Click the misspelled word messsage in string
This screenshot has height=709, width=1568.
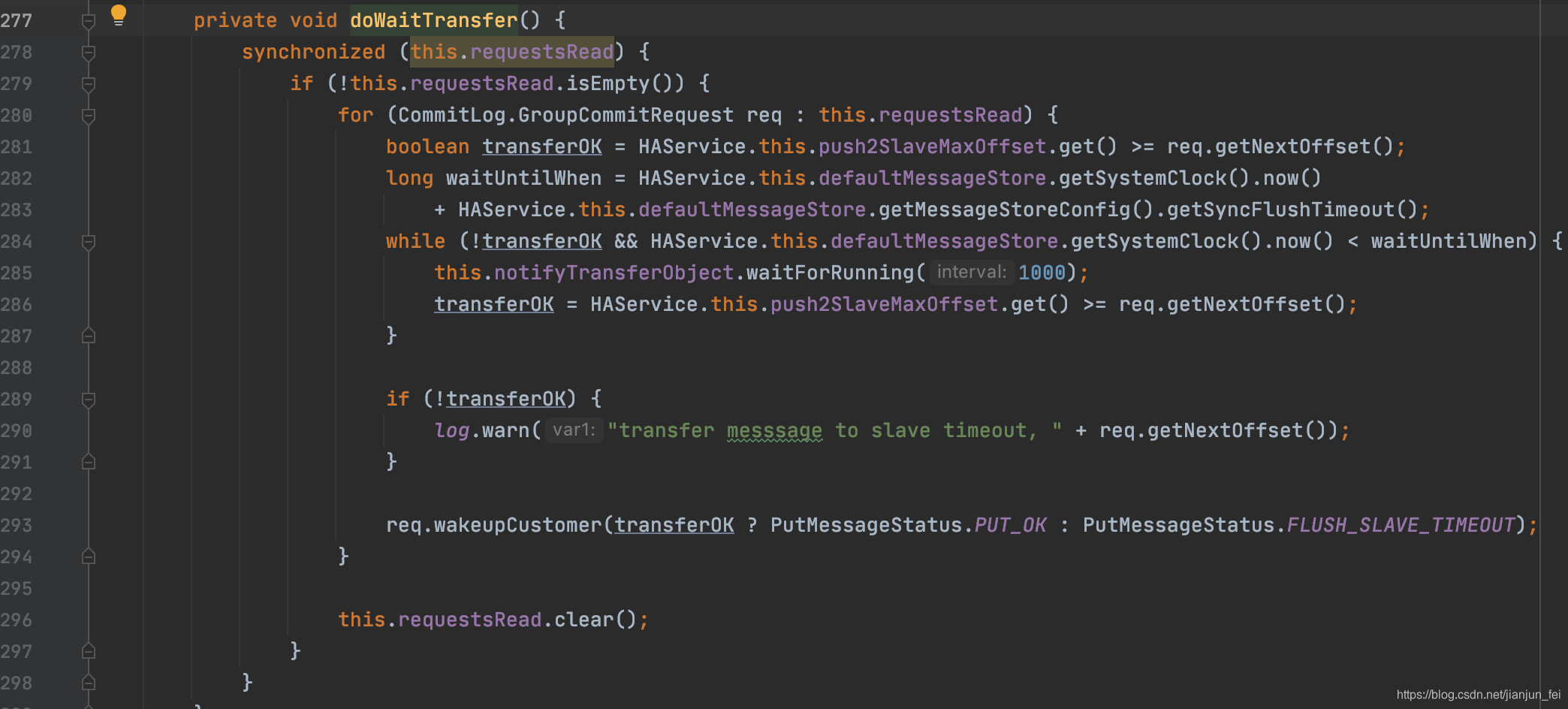coord(774,430)
